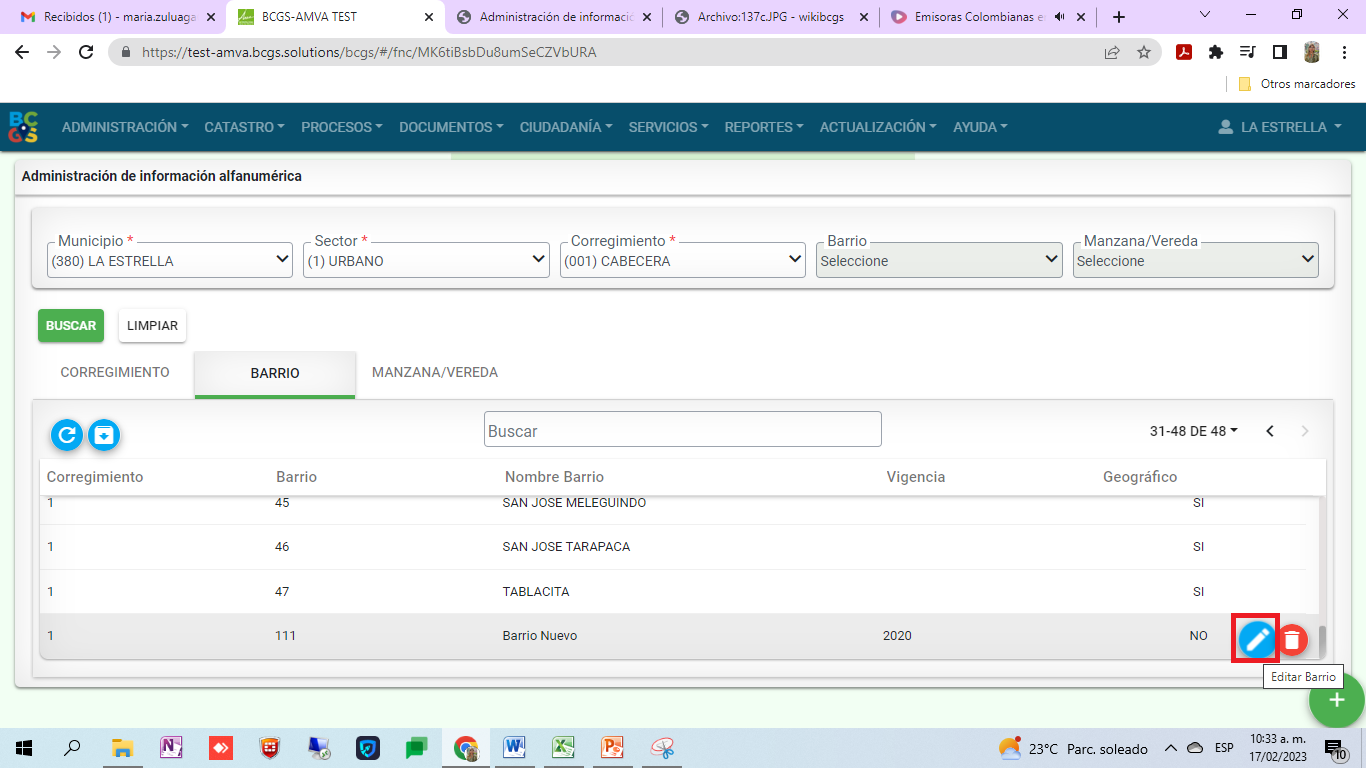Open the tab search chevron in Chrome
The width and height of the screenshot is (1366, 768).
[x=1204, y=15]
